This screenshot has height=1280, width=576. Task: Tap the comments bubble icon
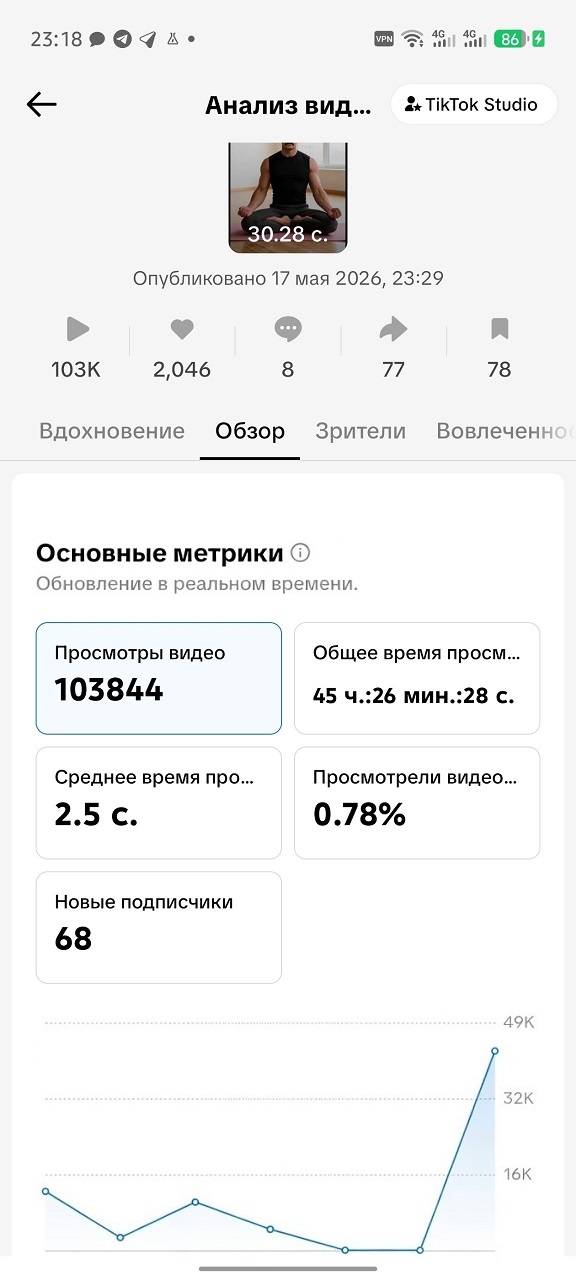point(288,329)
